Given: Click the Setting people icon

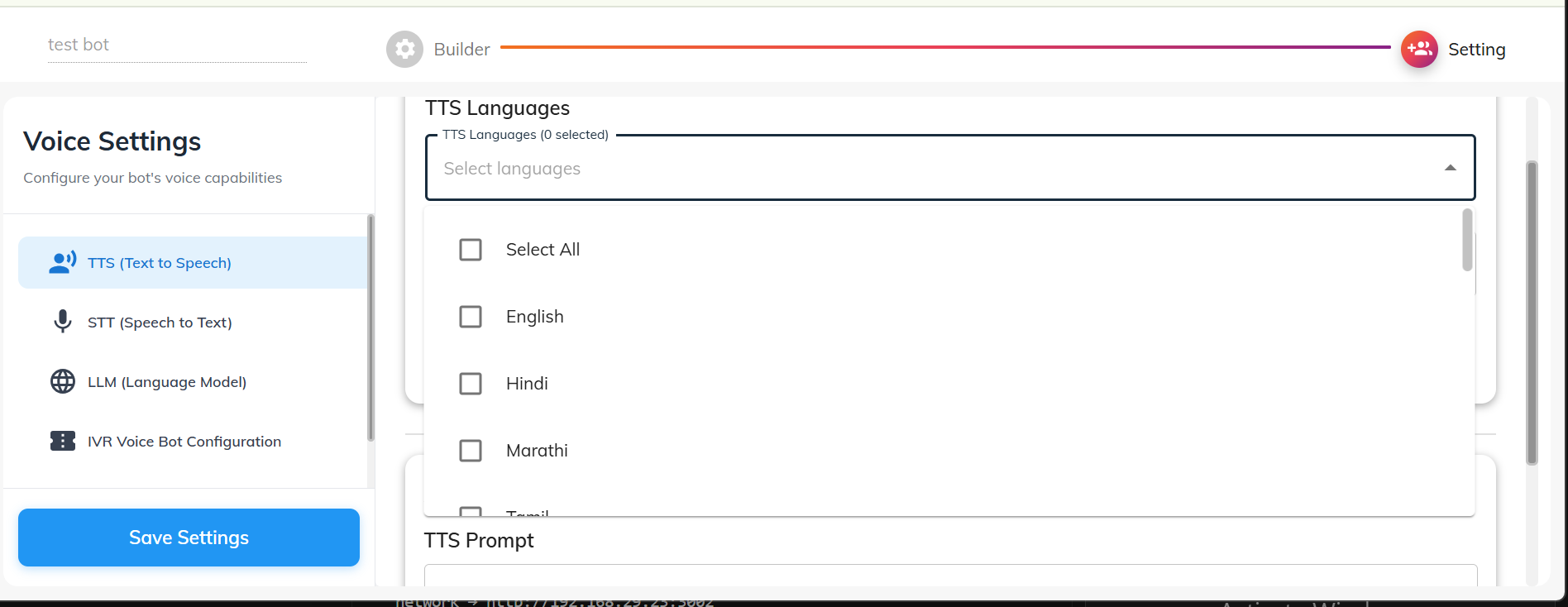Looking at the screenshot, I should 1419,50.
